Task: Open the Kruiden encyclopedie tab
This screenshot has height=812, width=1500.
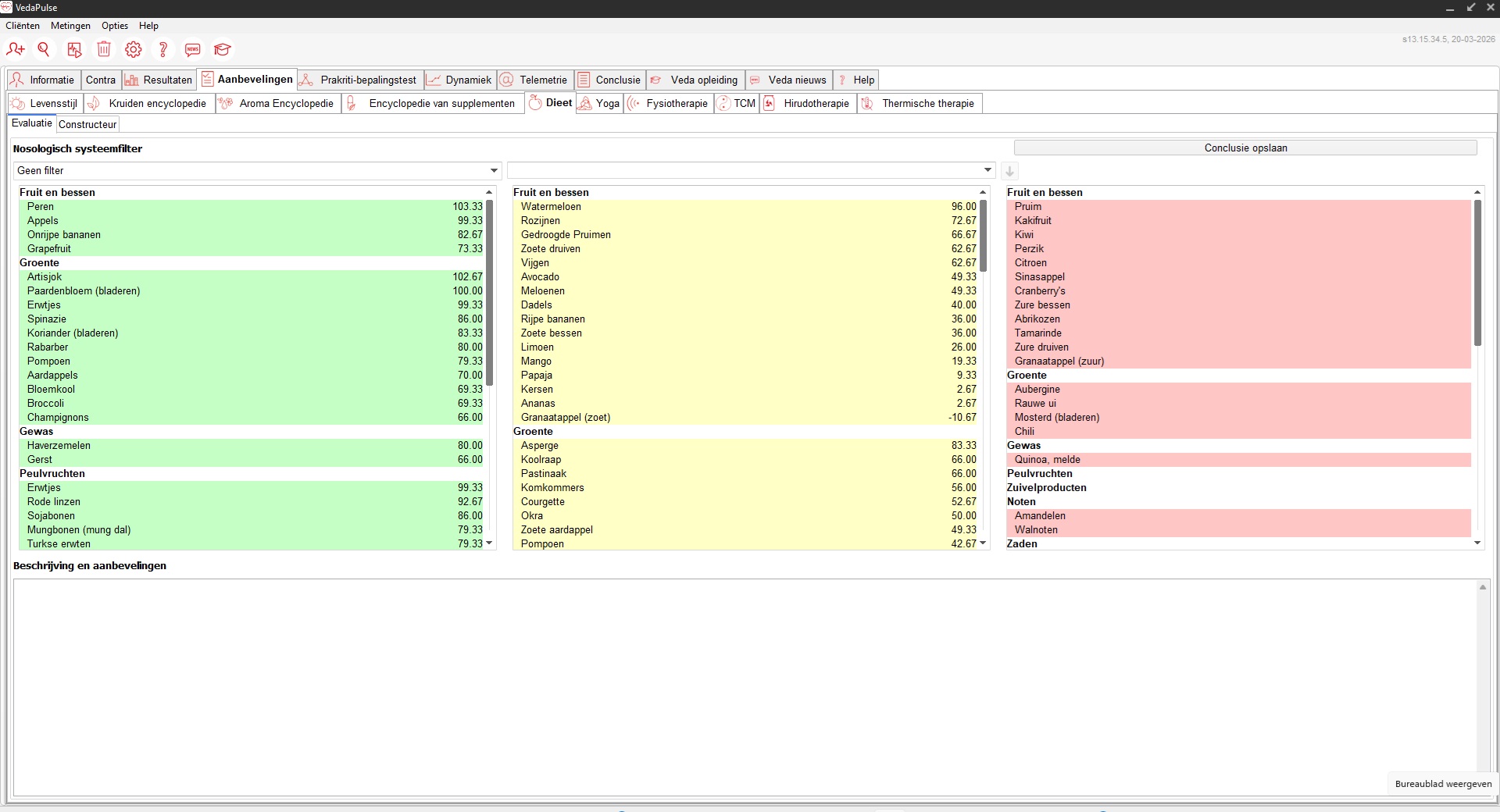Action: click(149, 103)
